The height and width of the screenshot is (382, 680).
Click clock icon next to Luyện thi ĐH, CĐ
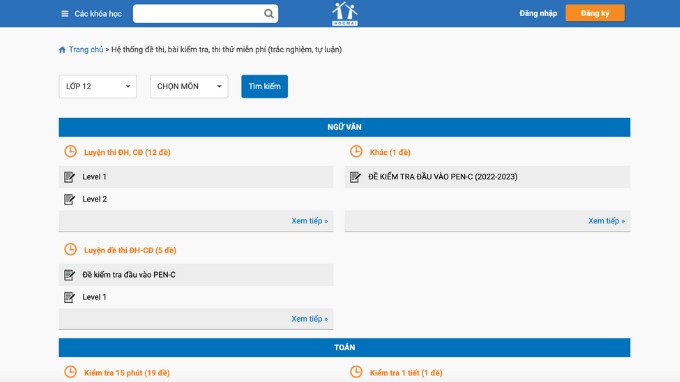pyautogui.click(x=70, y=151)
